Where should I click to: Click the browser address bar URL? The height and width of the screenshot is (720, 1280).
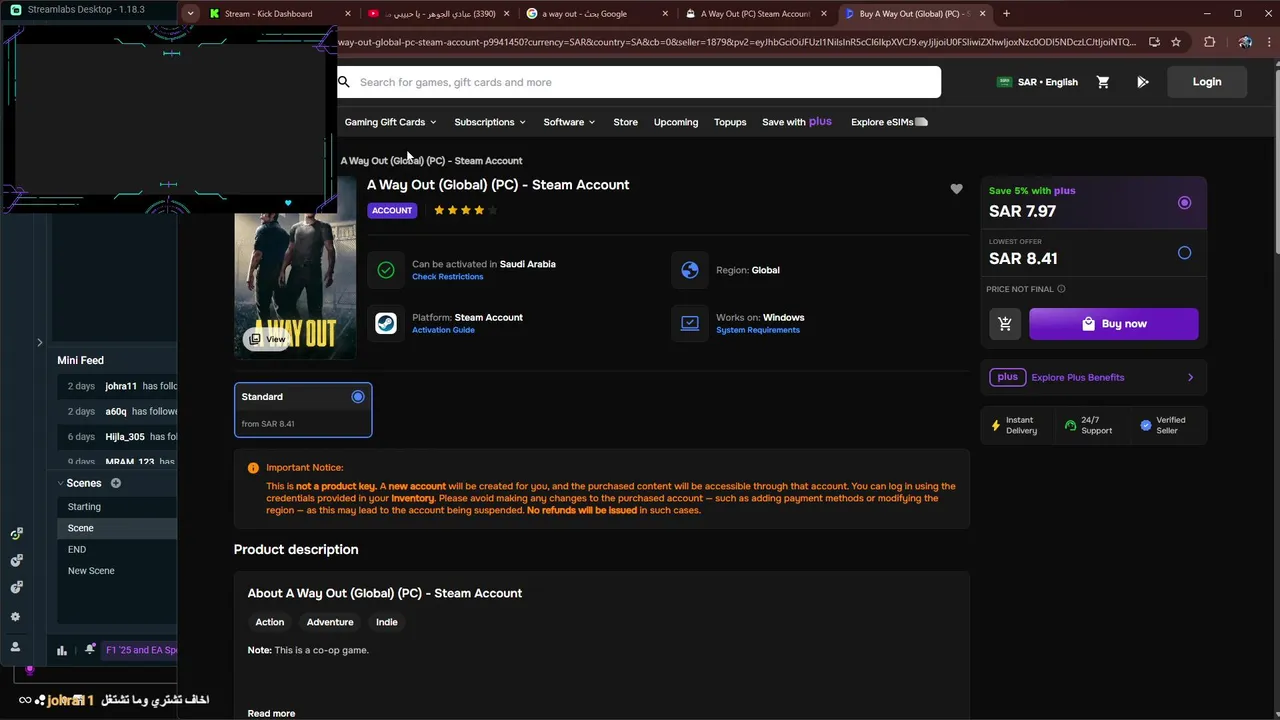(737, 42)
